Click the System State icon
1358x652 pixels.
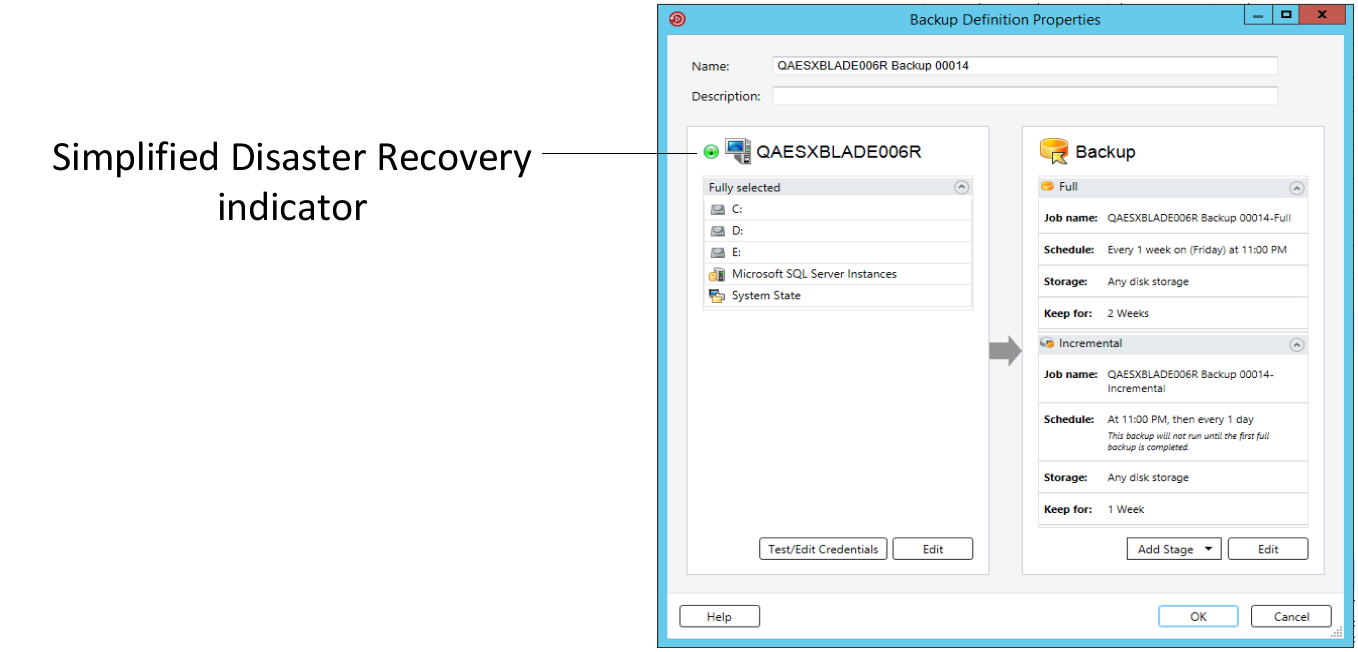click(717, 296)
